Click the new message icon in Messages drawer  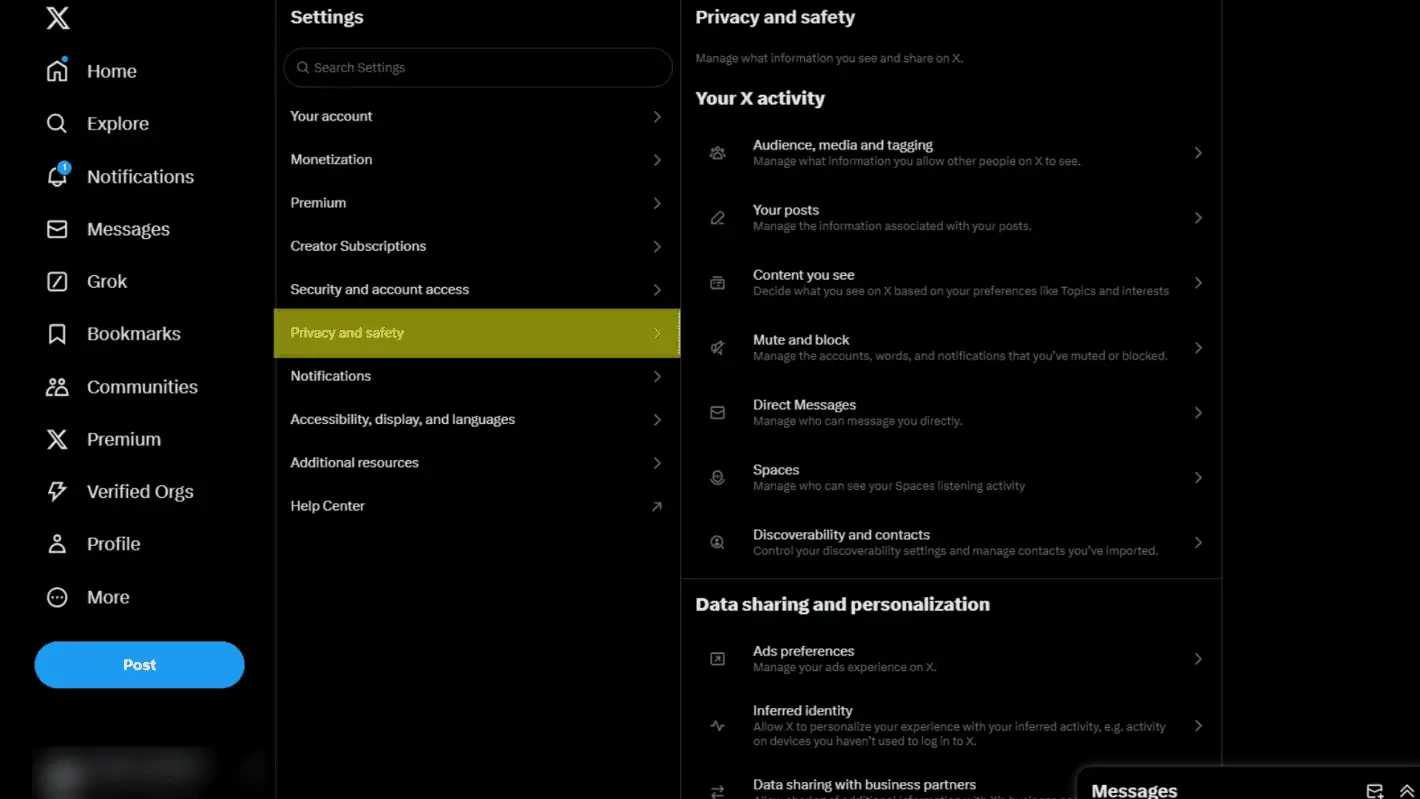[1375, 791]
